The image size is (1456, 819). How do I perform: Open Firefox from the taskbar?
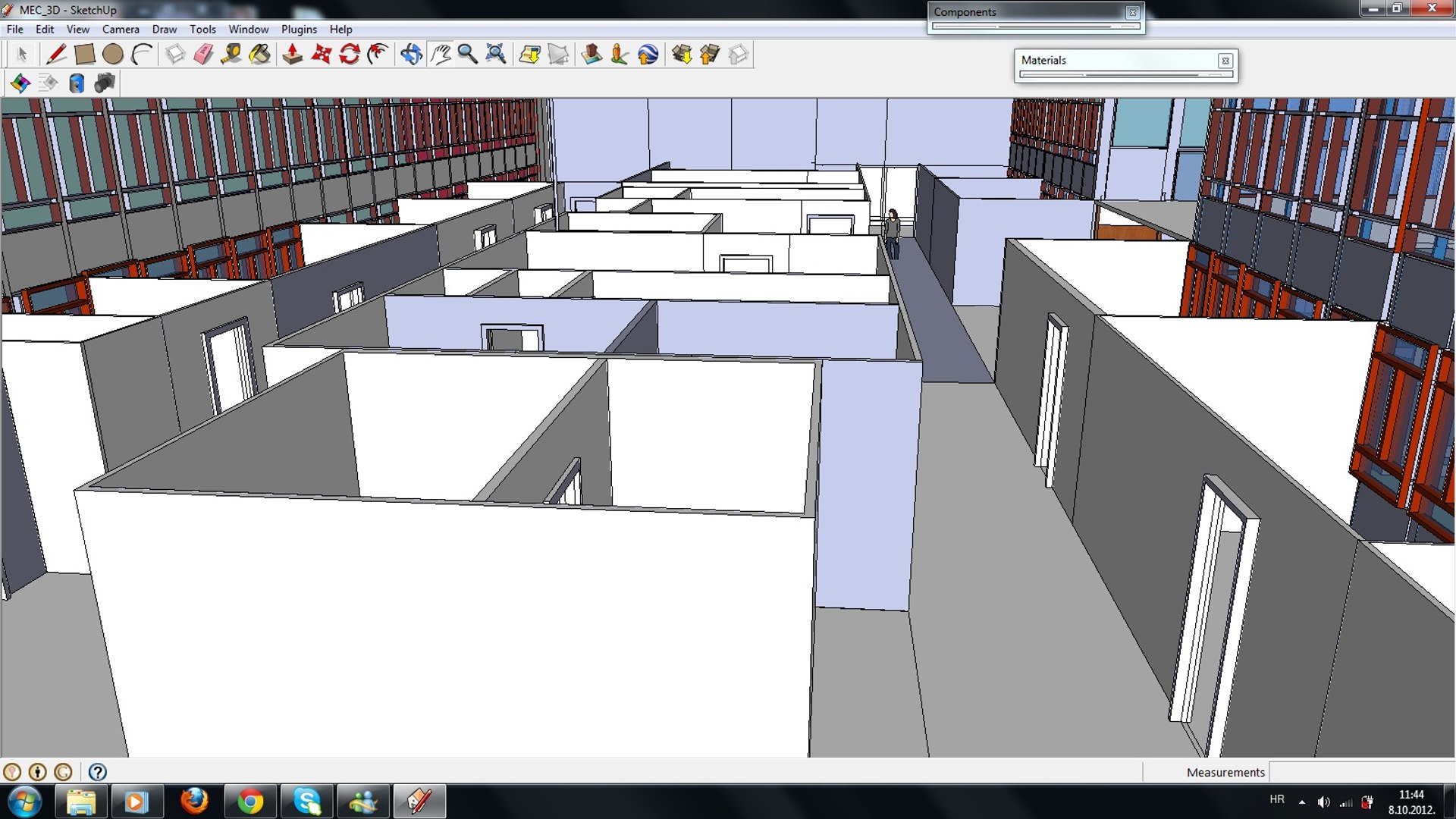pos(194,801)
